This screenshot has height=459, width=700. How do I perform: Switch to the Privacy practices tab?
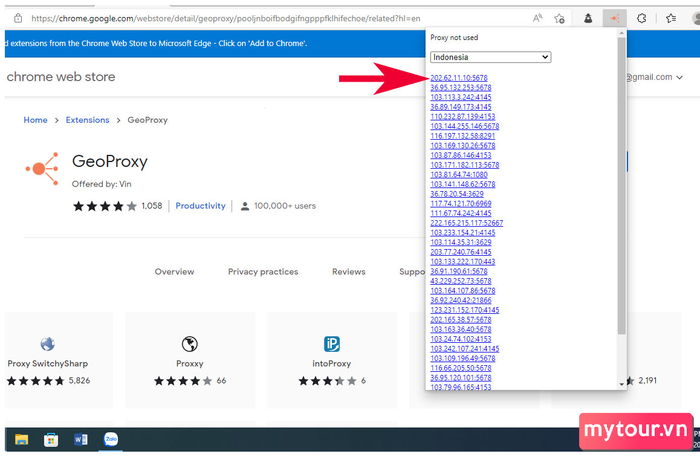(x=263, y=271)
